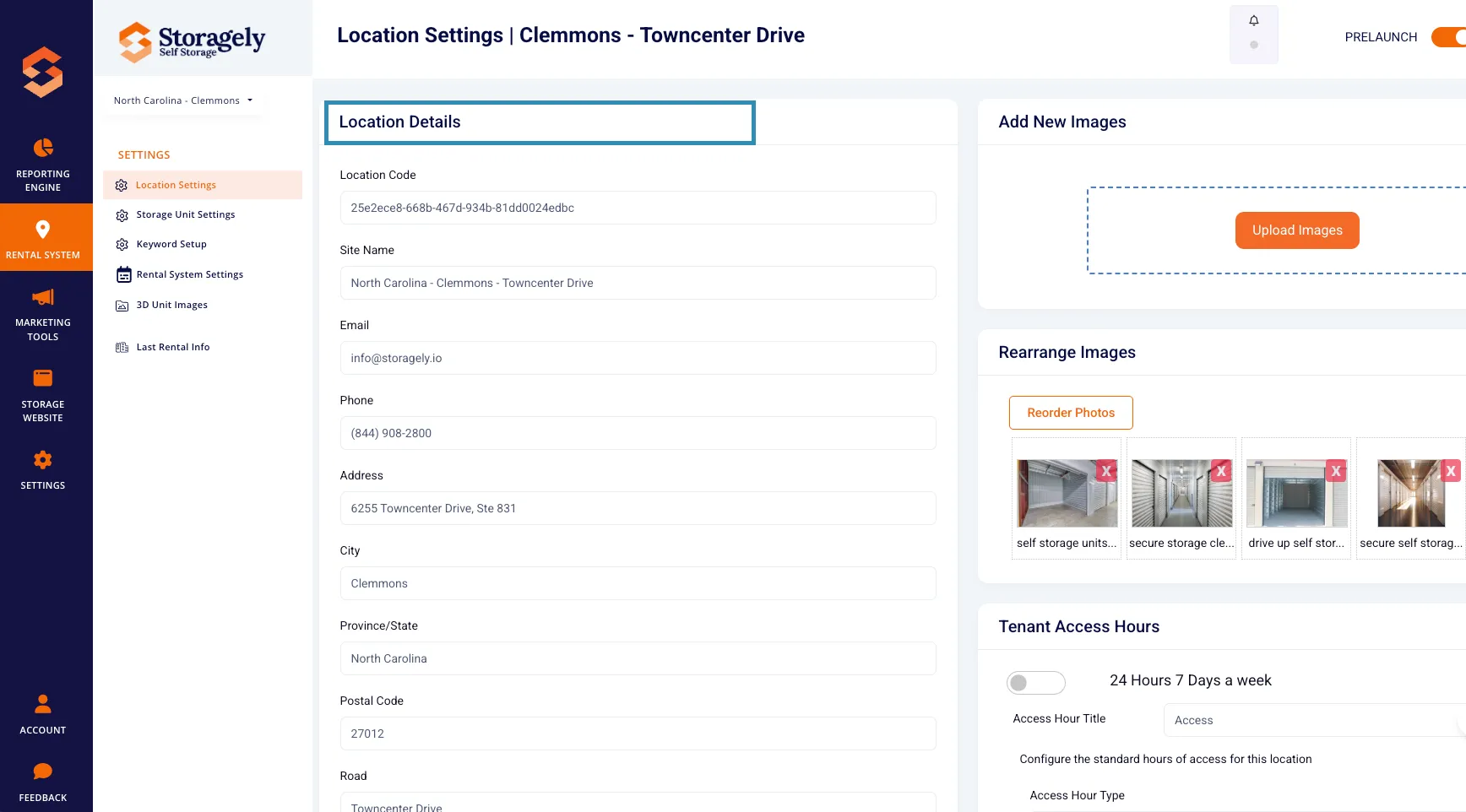Open Marketing Tools megaphone icon

43,297
